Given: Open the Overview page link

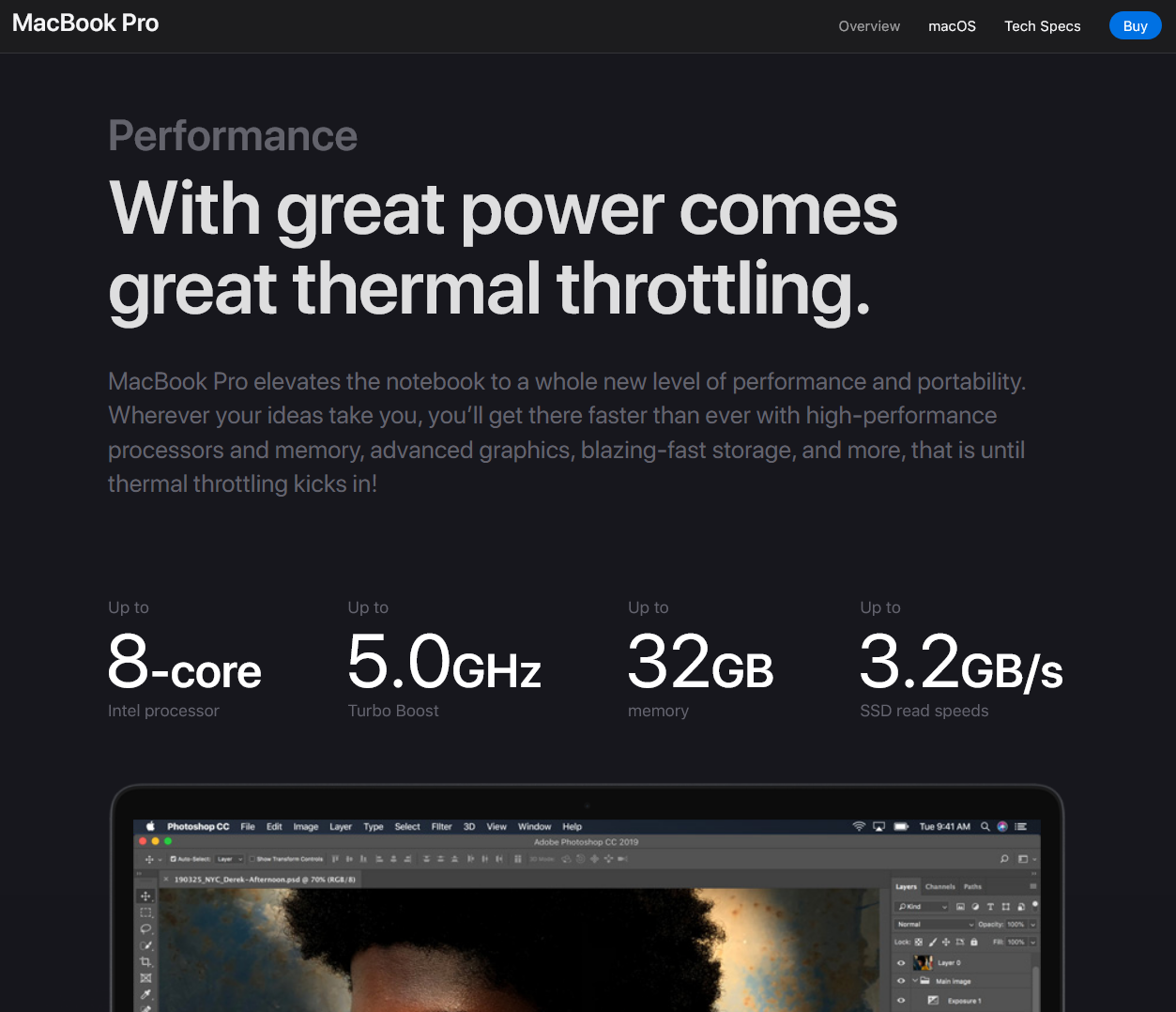Looking at the screenshot, I should 869,26.
